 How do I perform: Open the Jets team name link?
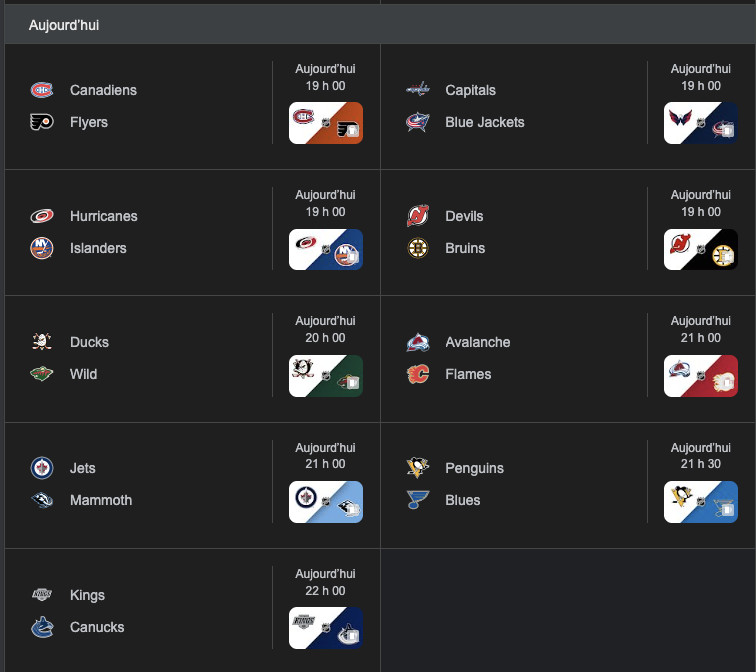84,468
